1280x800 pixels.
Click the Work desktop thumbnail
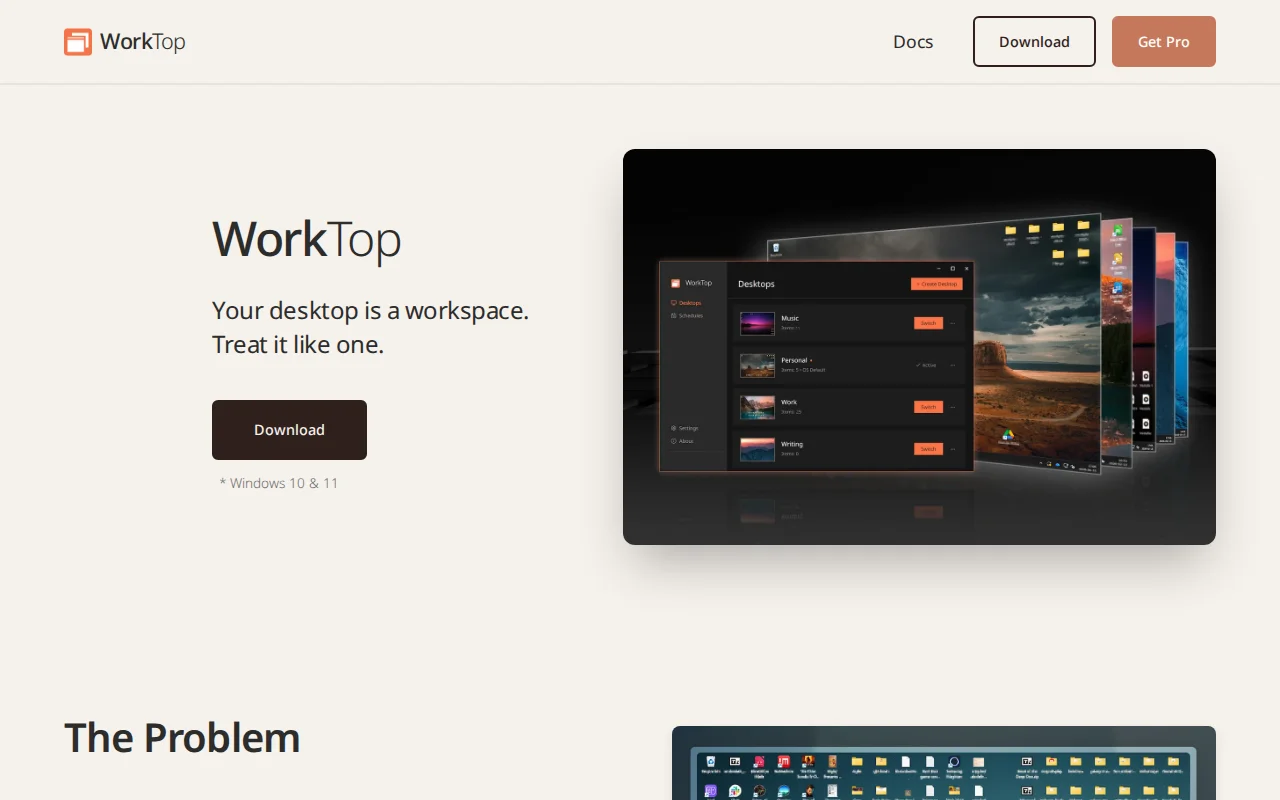[x=757, y=407]
